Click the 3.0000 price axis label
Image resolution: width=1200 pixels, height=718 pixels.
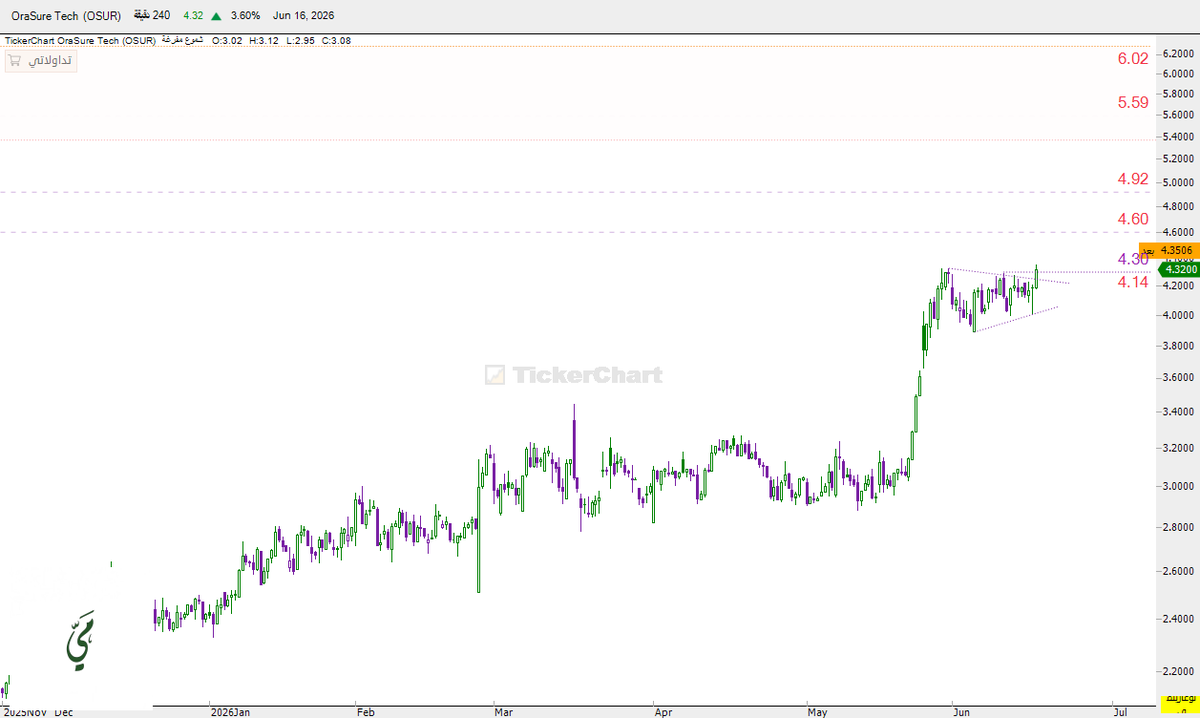click(x=1180, y=487)
